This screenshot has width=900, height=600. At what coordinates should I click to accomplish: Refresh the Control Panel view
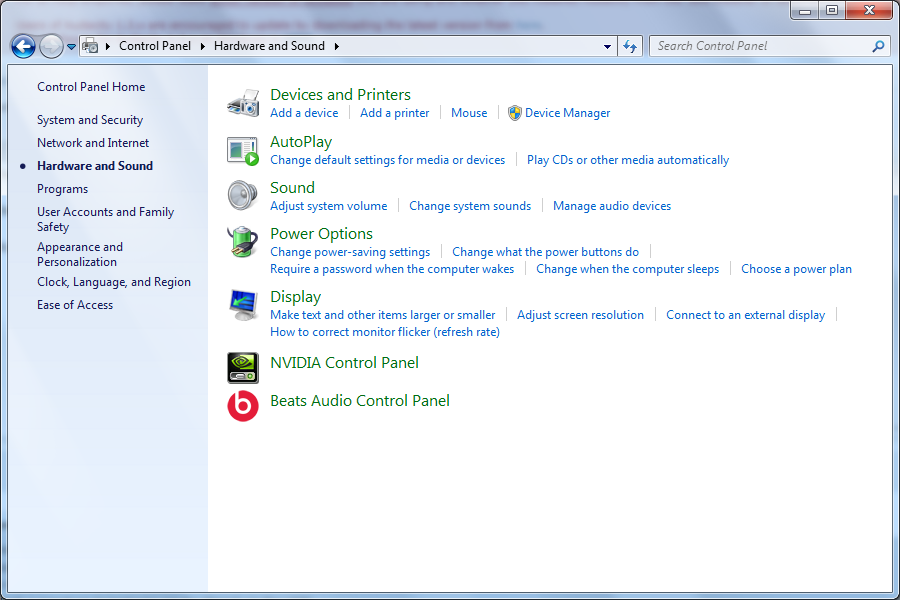(x=630, y=46)
